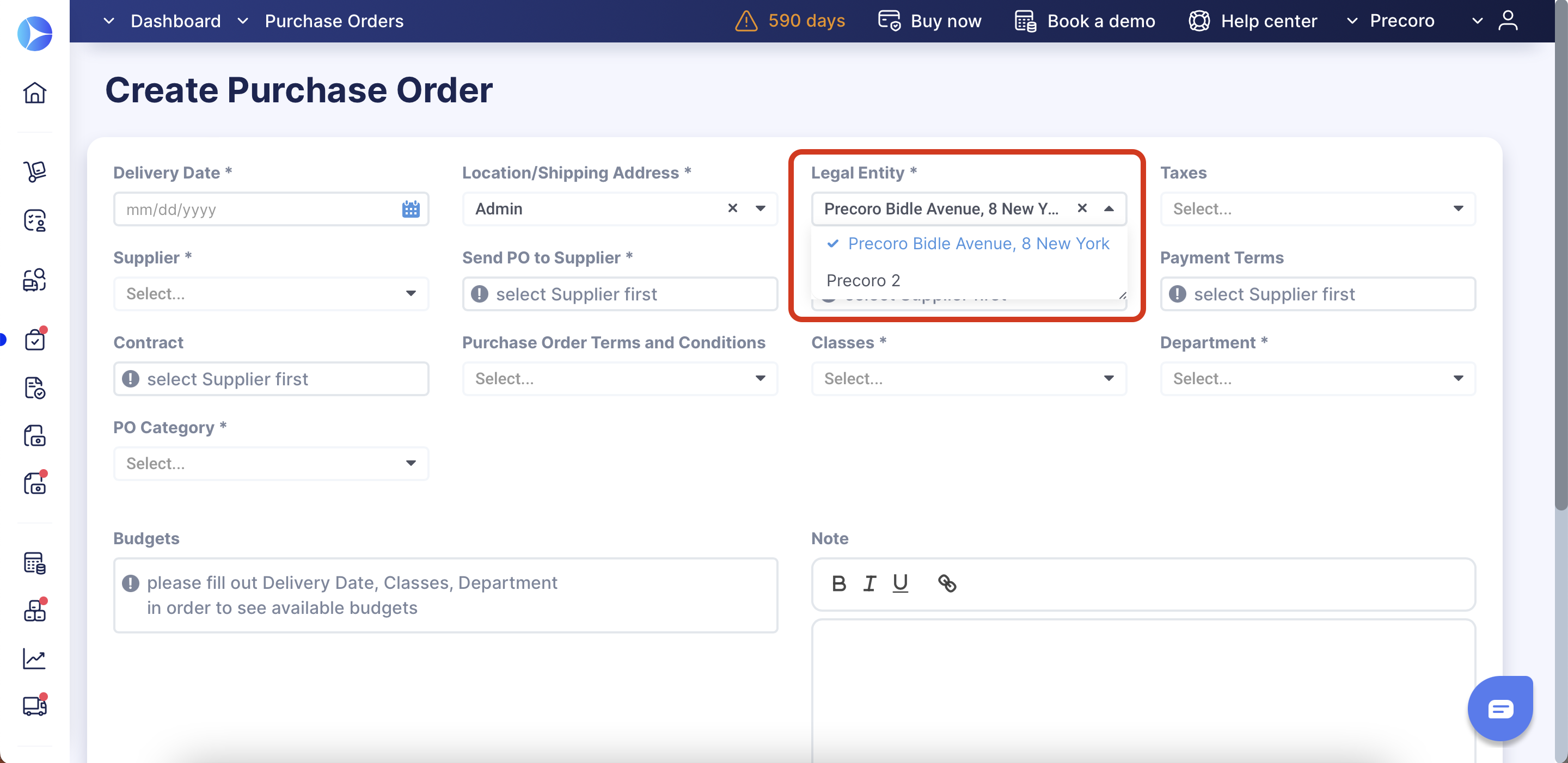This screenshot has width=1568, height=763.
Task: Open the Dashboard menu
Action: [175, 21]
